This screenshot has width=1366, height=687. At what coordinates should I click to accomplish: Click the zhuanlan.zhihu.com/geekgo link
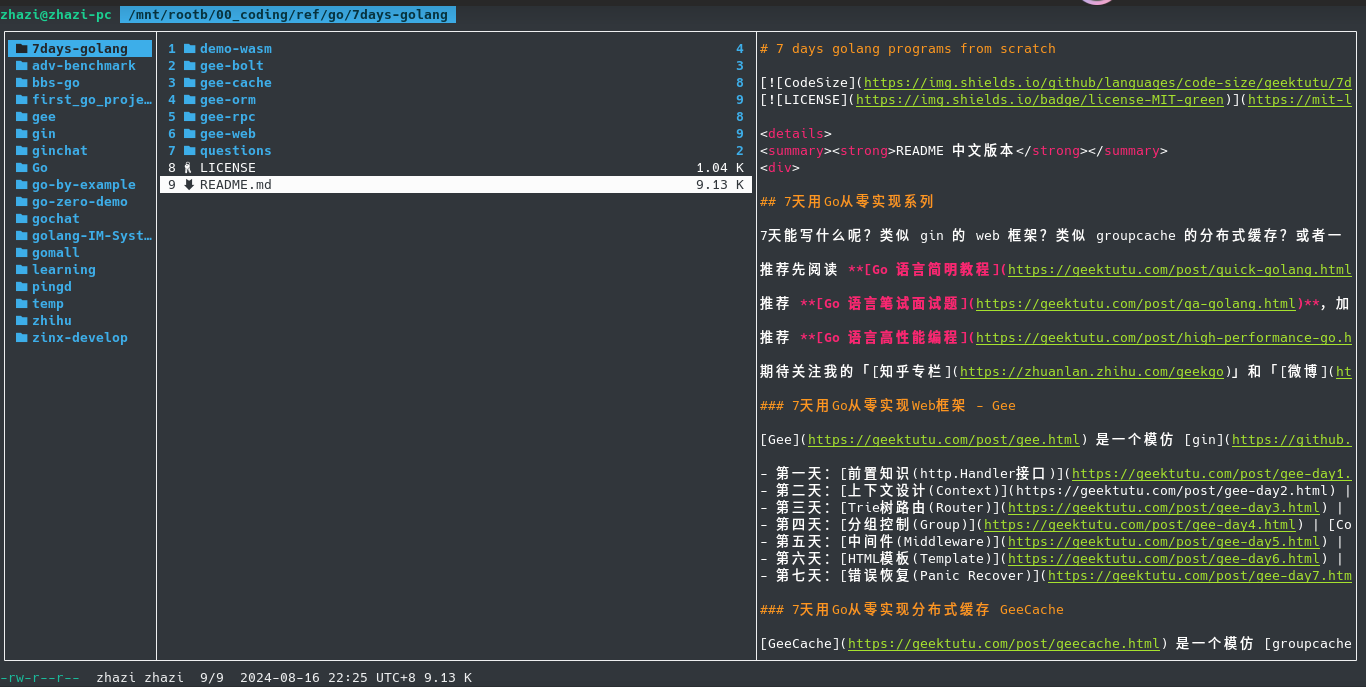pyautogui.click(x=1091, y=372)
